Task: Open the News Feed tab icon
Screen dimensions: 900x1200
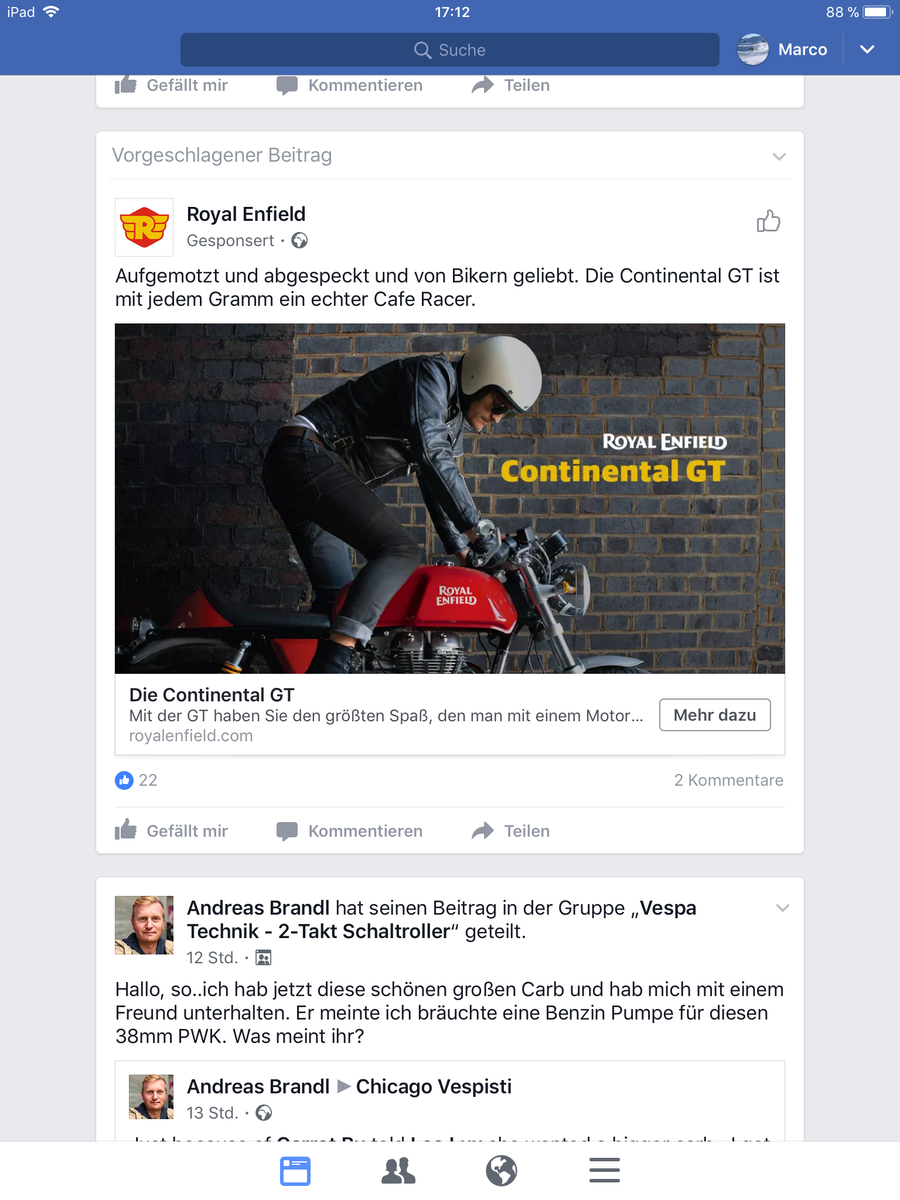Action: pyautogui.click(x=295, y=1170)
